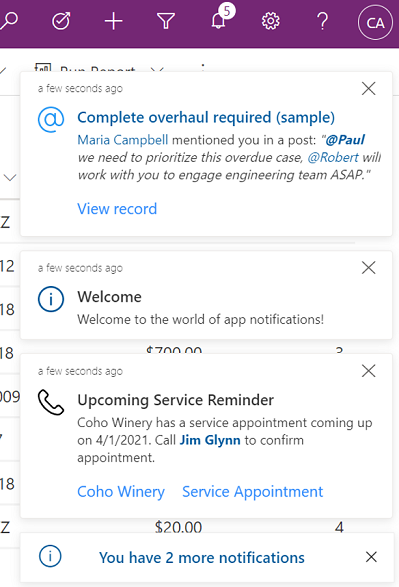Open the CA user account avatar
The width and height of the screenshot is (399, 587).
point(375,22)
